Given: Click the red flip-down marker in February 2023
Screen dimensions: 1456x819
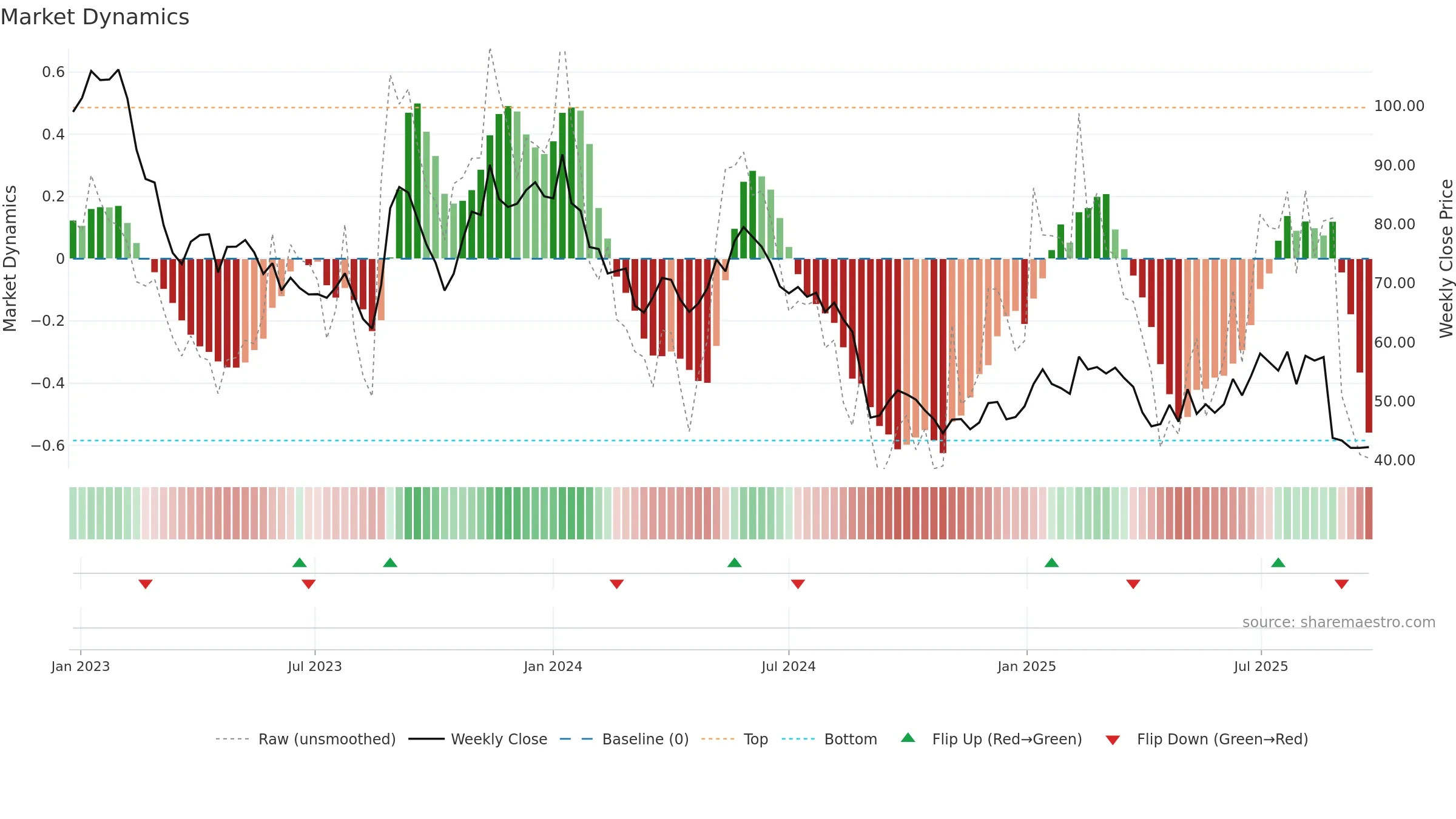Looking at the screenshot, I should [146, 584].
